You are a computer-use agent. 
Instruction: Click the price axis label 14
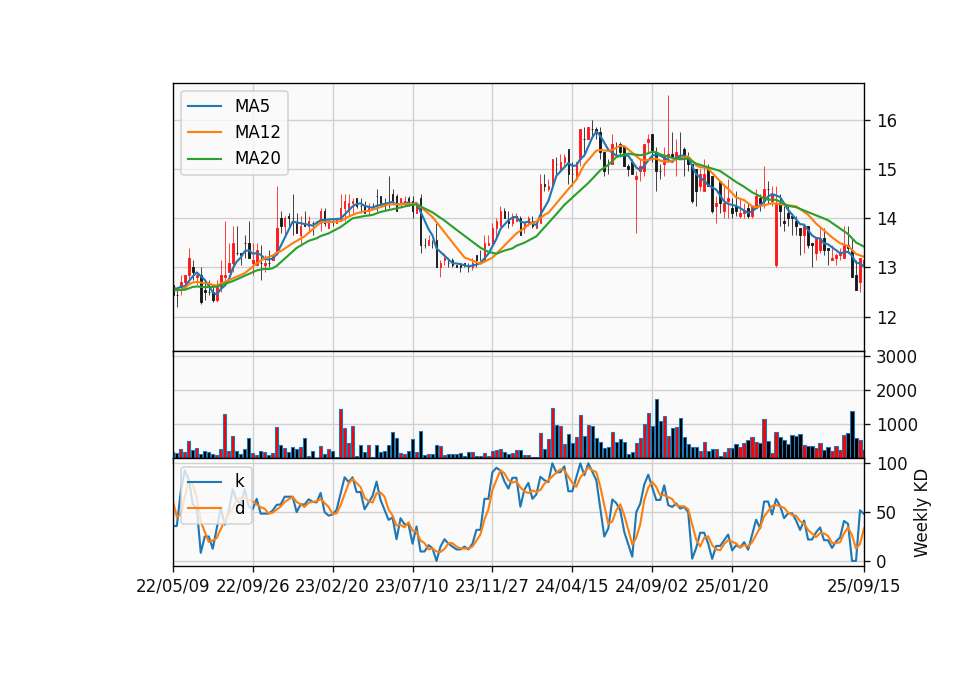pos(887,219)
